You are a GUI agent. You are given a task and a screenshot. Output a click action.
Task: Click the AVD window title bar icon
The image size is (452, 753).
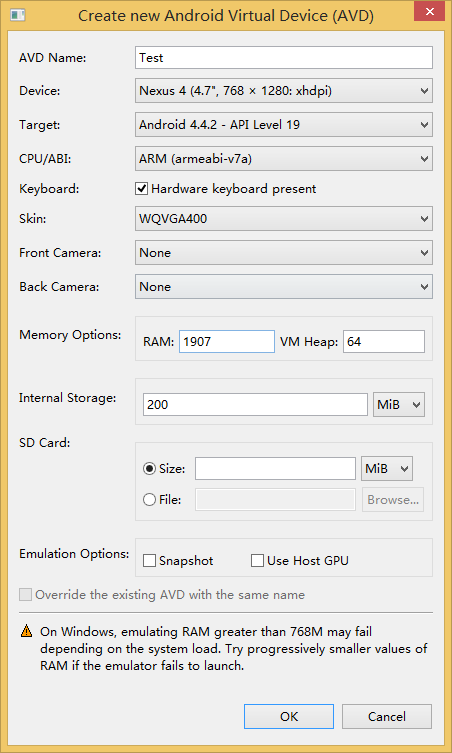click(17, 15)
